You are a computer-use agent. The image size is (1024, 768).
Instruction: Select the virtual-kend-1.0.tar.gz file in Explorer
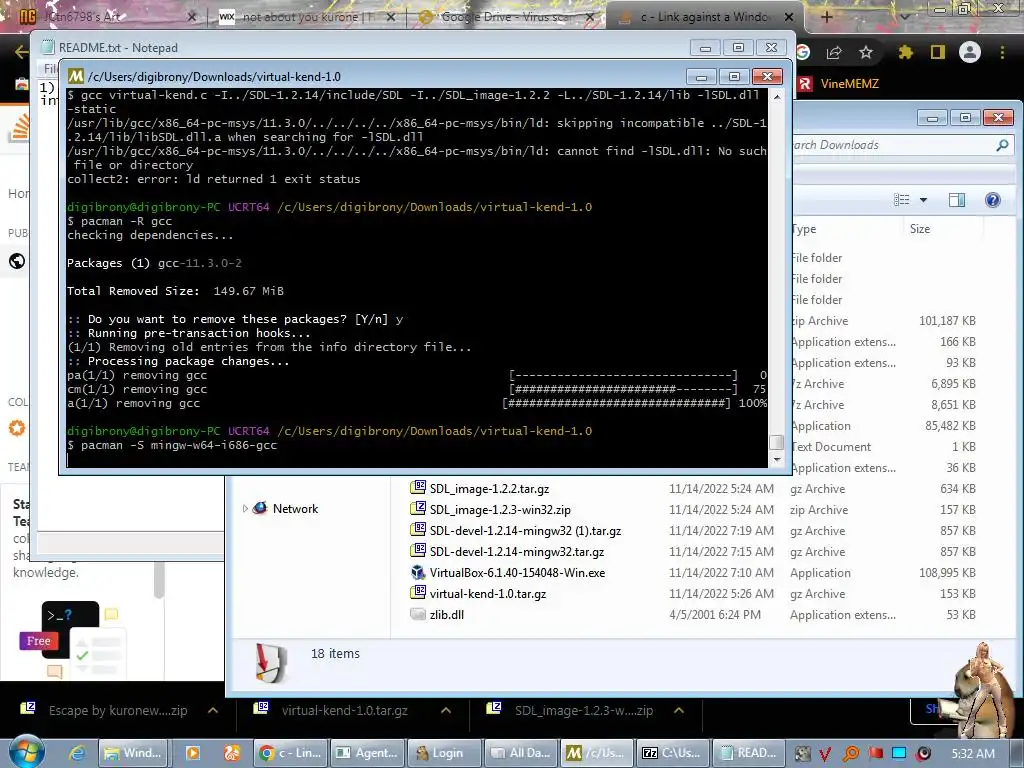[488, 594]
